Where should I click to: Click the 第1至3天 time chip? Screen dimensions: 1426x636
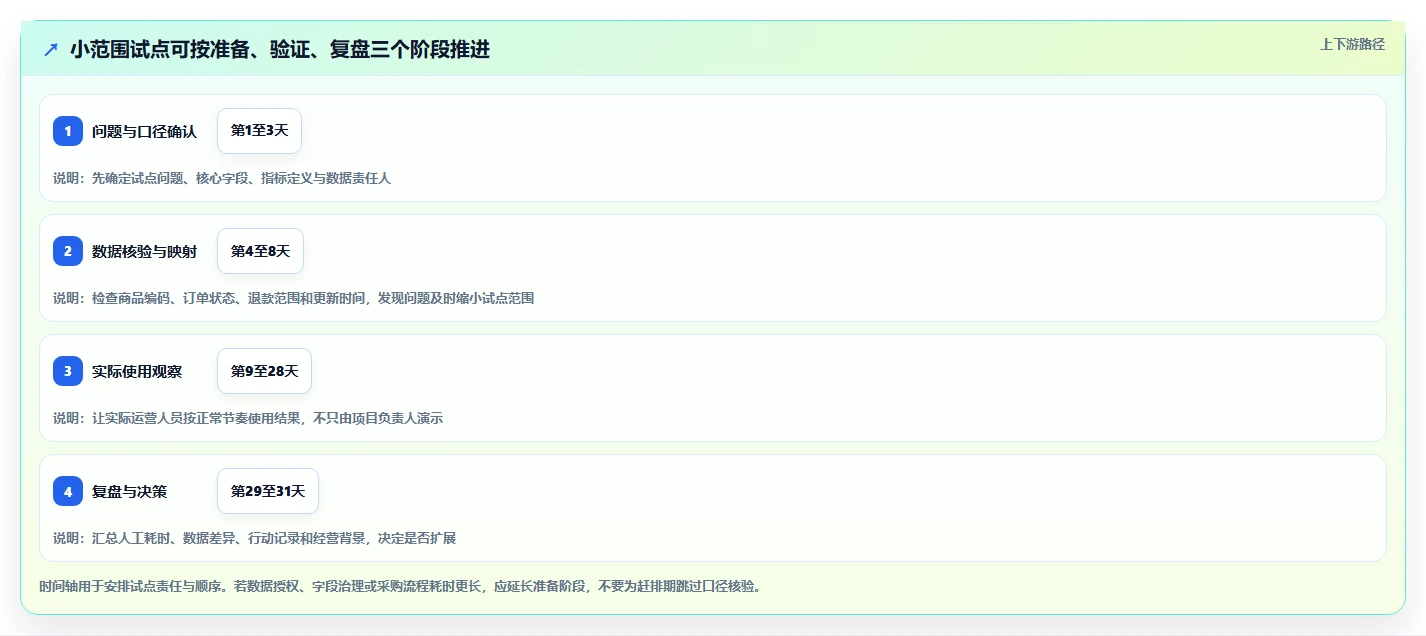259,131
